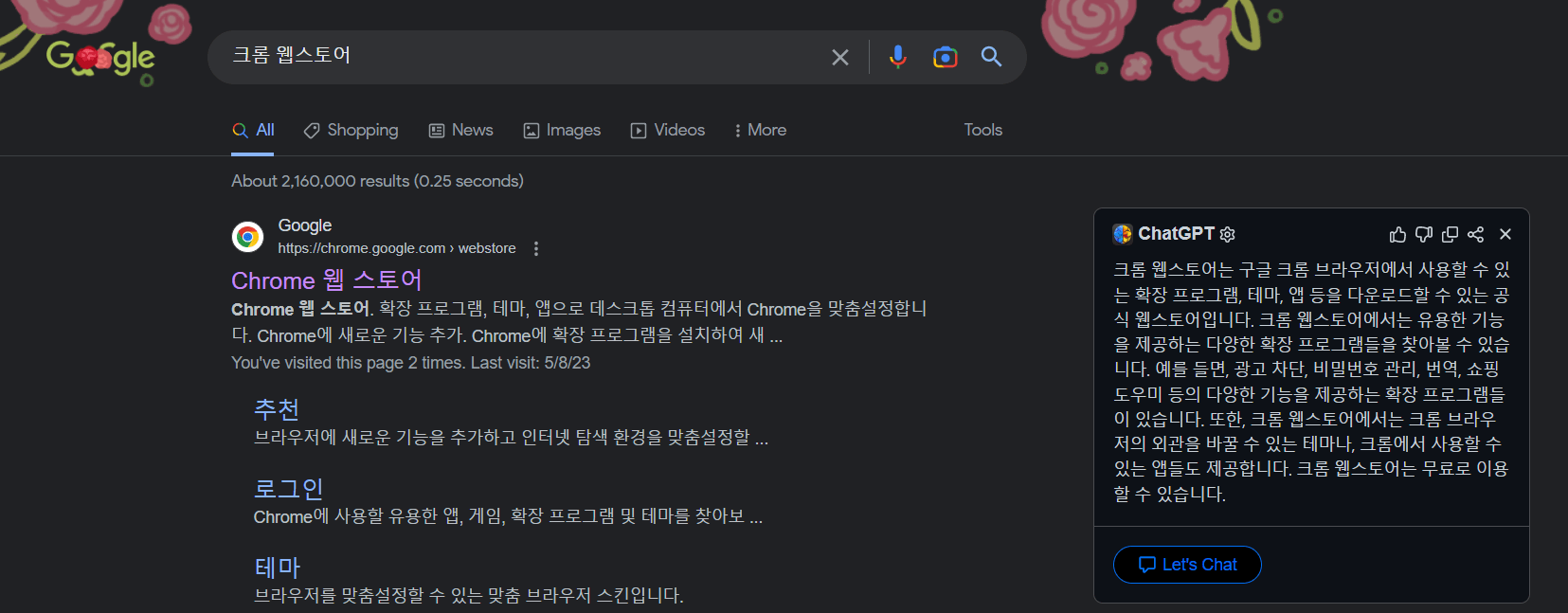Open the Chrome 웹 스토어 result link
The width and height of the screenshot is (1568, 613).
click(x=327, y=280)
